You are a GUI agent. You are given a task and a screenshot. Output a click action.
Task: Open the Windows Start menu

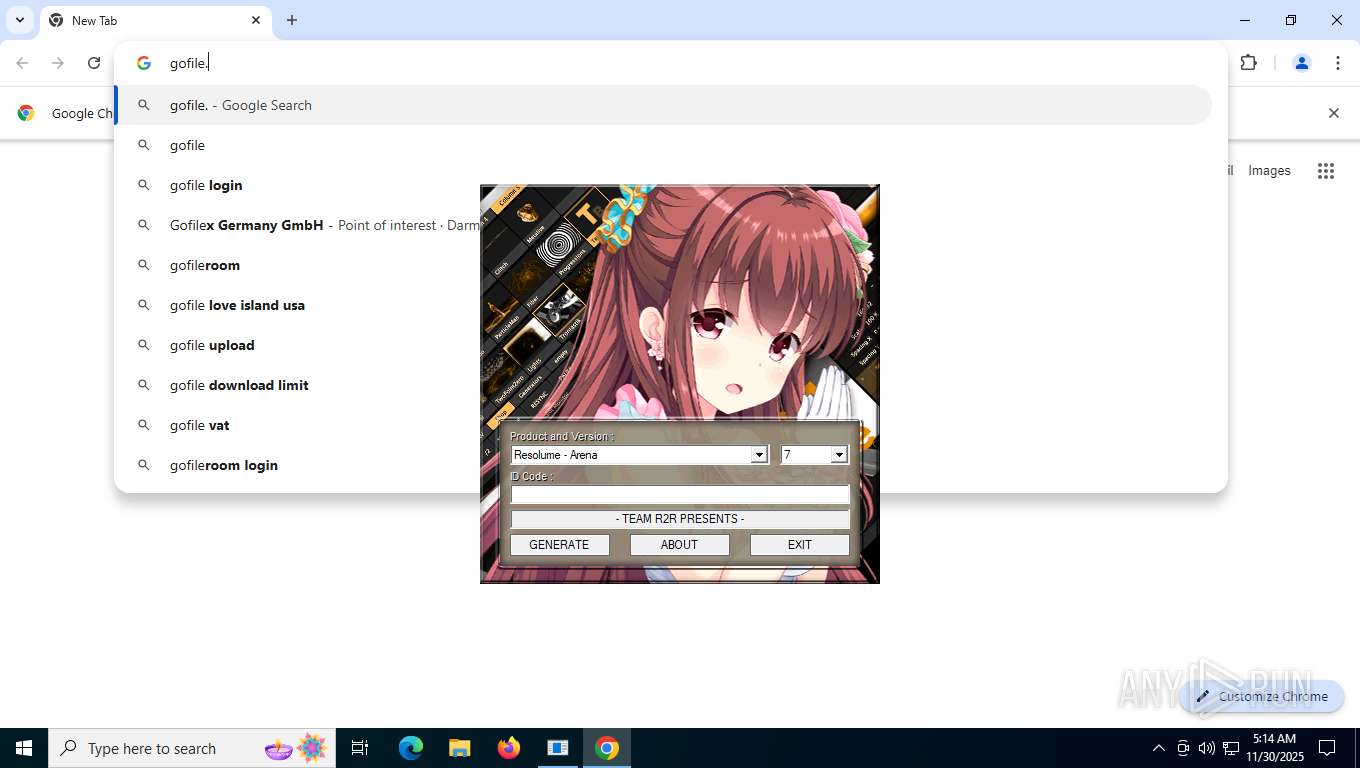point(24,748)
